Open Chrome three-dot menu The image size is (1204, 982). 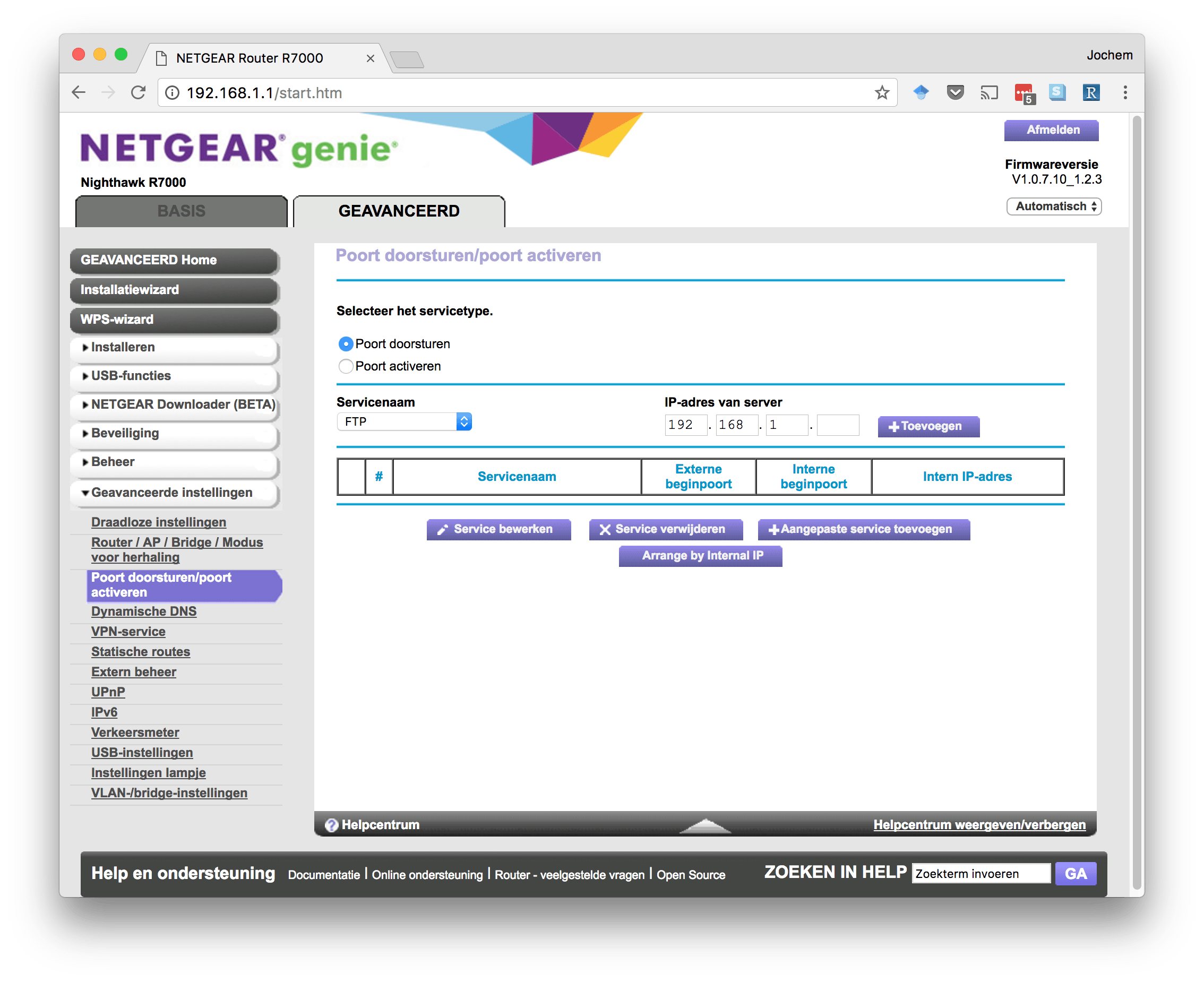(x=1125, y=93)
